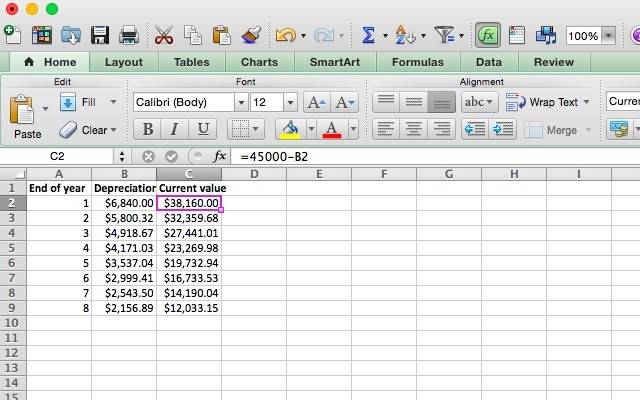Sort data with the A-Z sort icon
This screenshot has width=640, height=400.
click(x=405, y=35)
